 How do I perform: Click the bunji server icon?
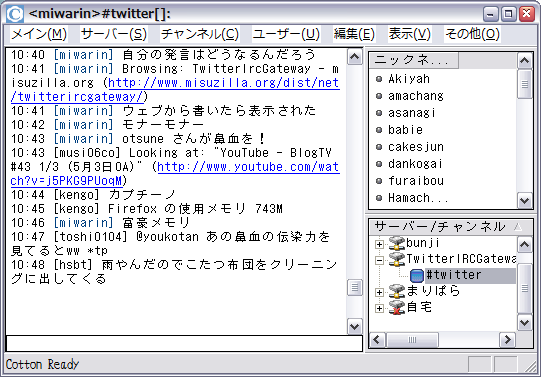tap(397, 244)
